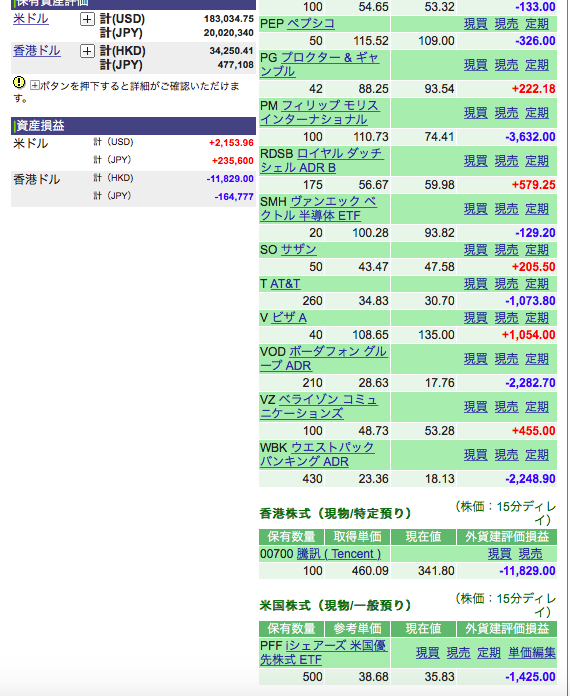
Task: Open PM フィリップ モリス インターナショナル link
Action: click(320, 113)
